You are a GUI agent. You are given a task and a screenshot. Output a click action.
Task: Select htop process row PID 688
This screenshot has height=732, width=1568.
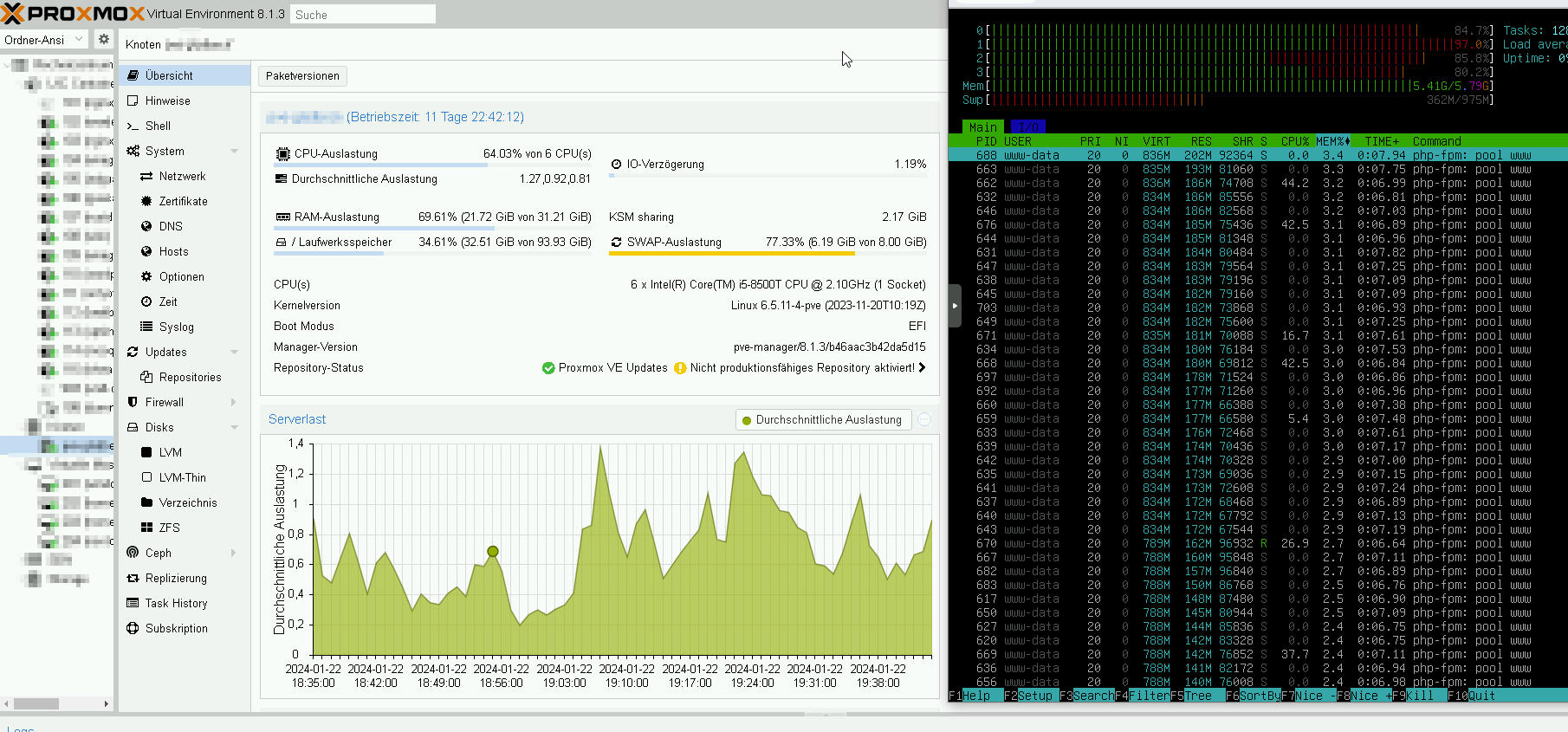(x=1258, y=155)
